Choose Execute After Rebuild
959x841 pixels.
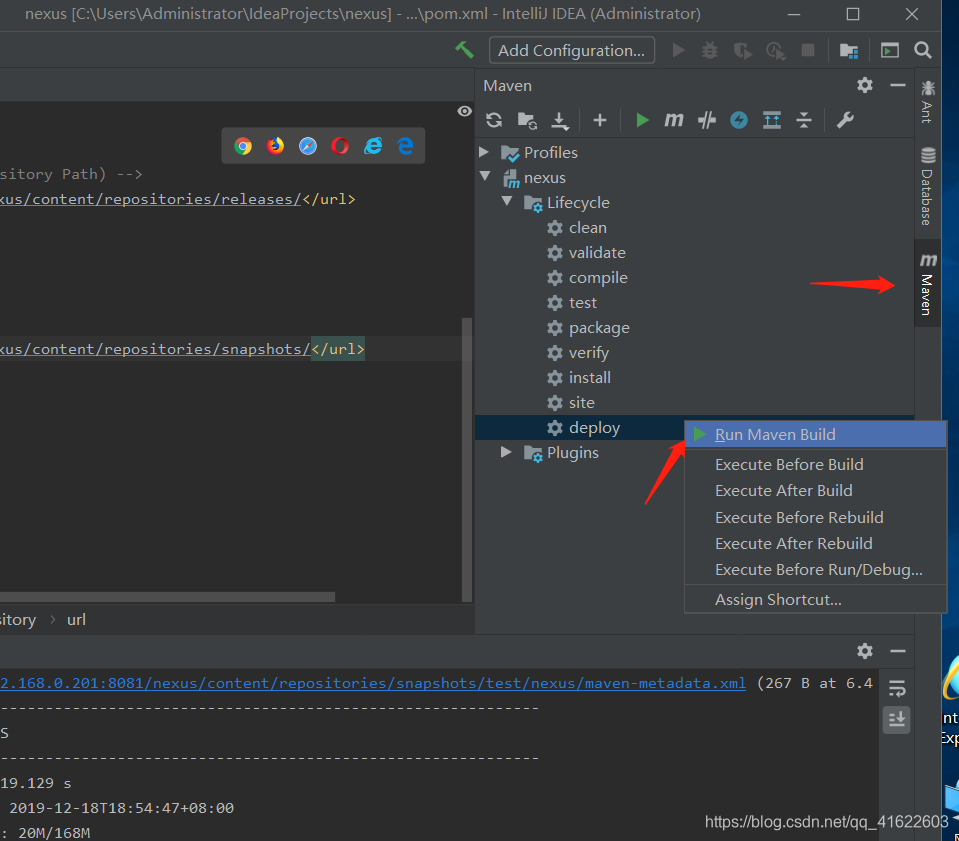(815, 543)
